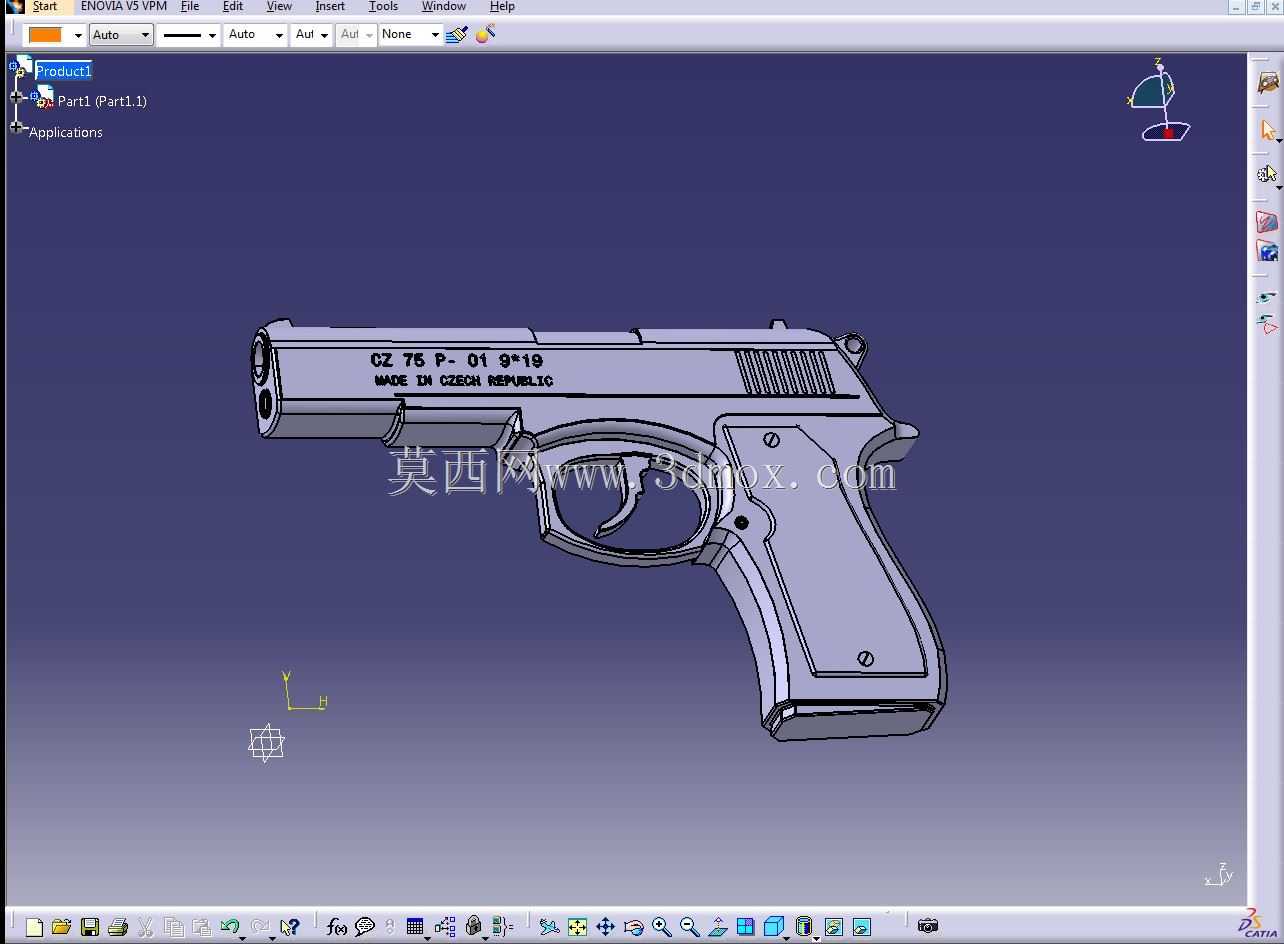This screenshot has width=1284, height=944.
Task: Click the Paste clipboard icon
Action: coord(201,927)
